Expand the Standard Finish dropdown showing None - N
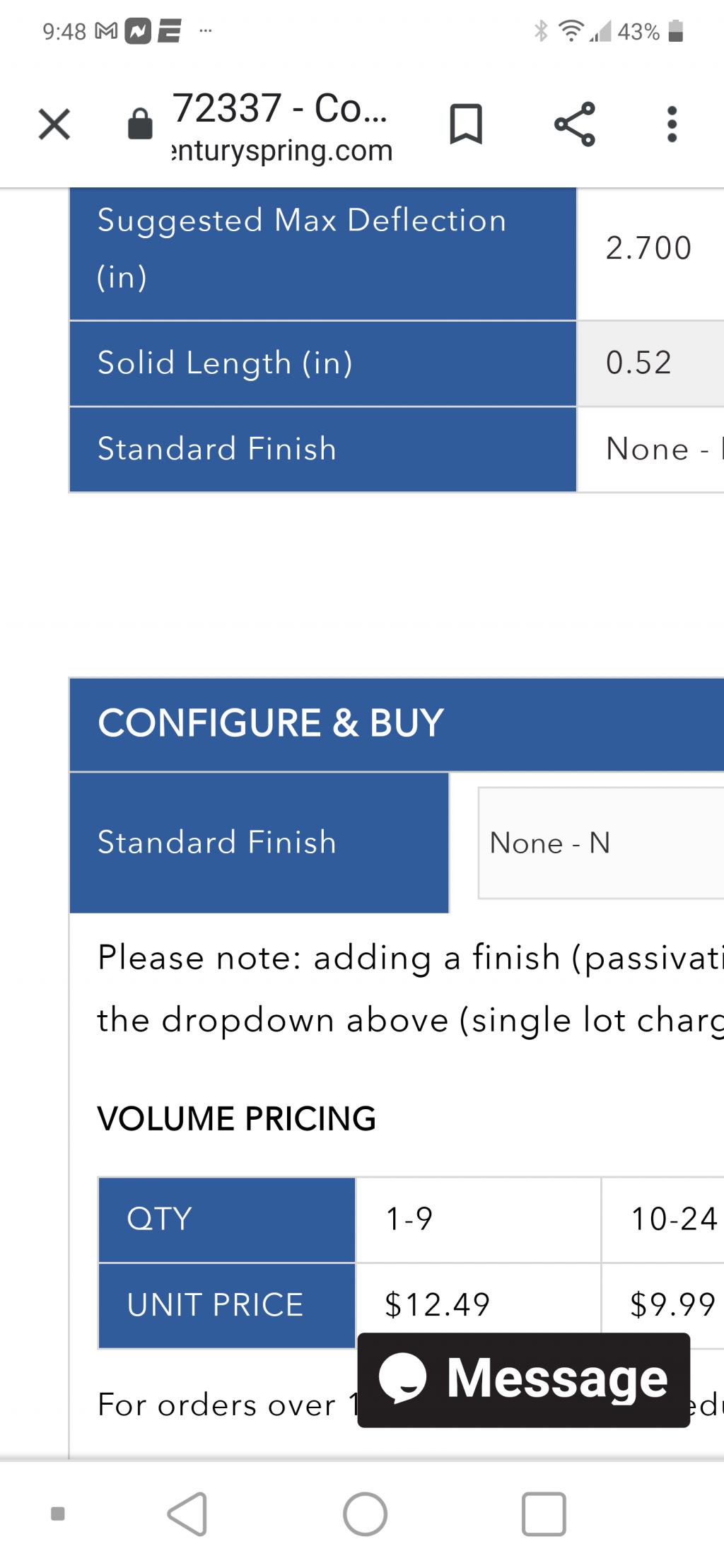 601,843
